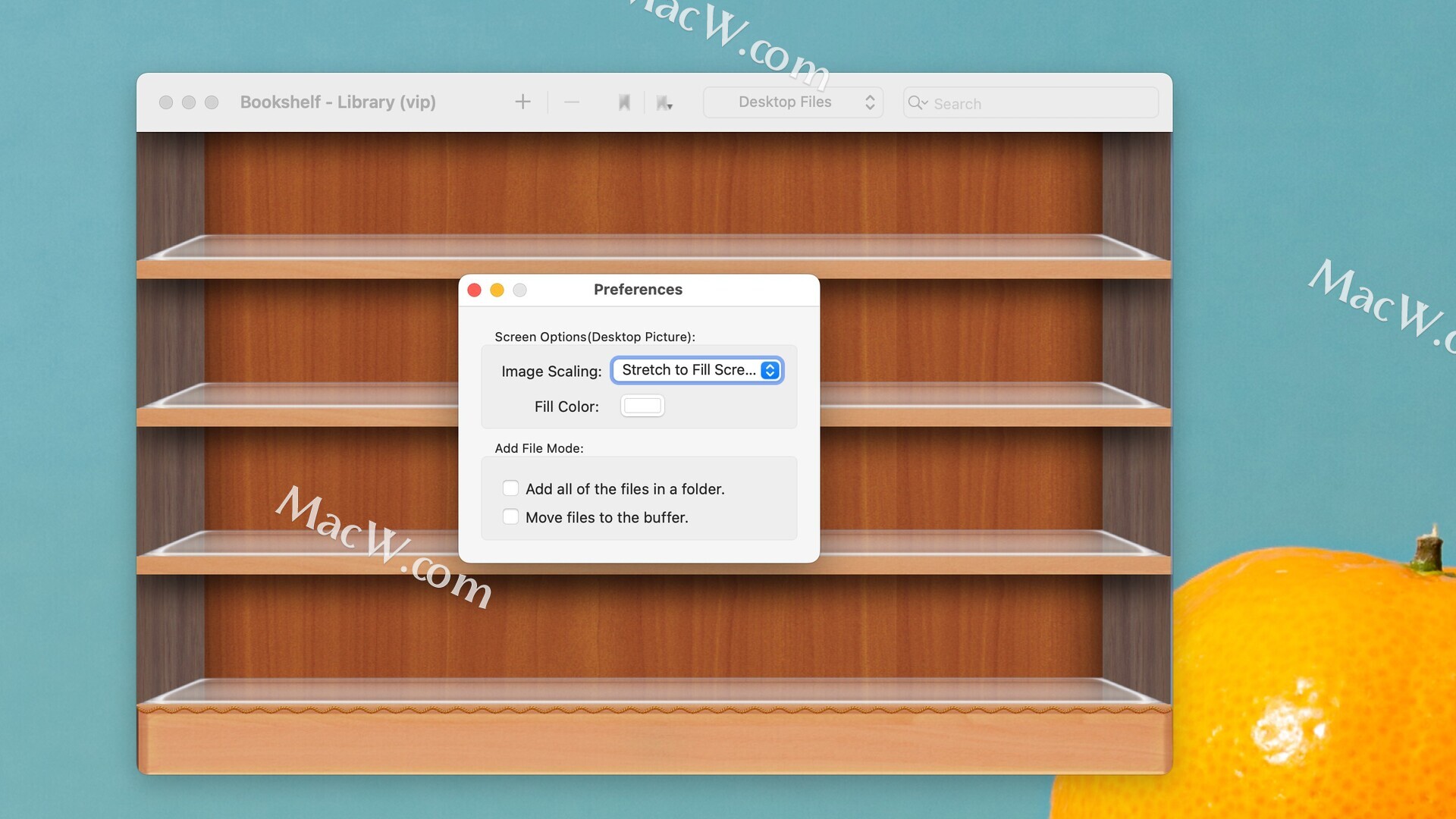Image resolution: width=1456 pixels, height=819 pixels.
Task: Click the Fill Color swatch
Action: click(642, 406)
